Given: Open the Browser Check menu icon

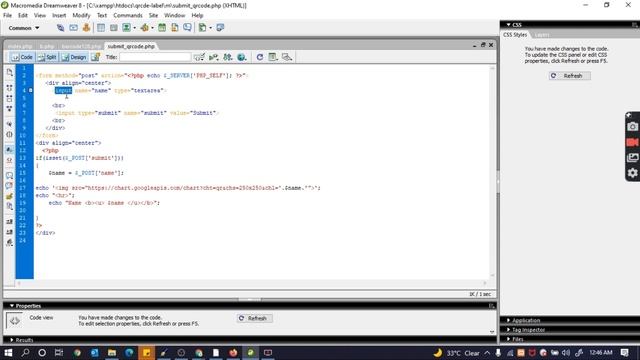Looking at the screenshot, I should click(199, 57).
